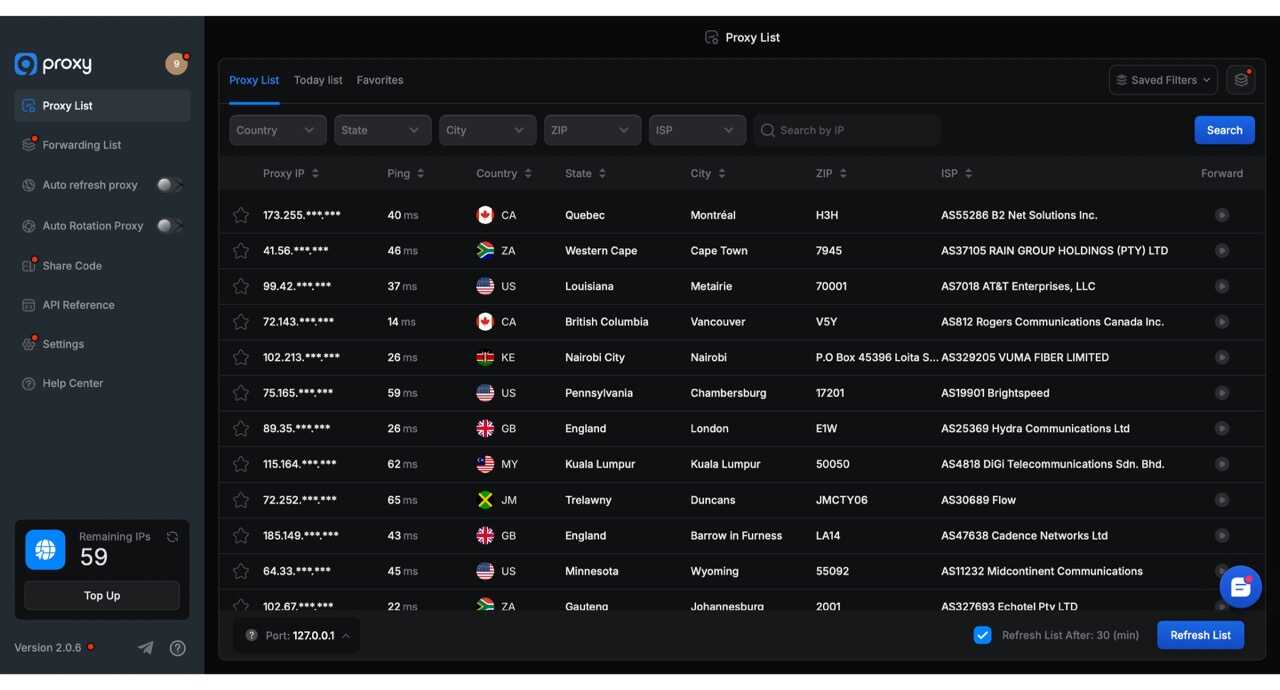The width and height of the screenshot is (1280, 690).
Task: Open the Settings sidebar icon
Action: point(29,344)
